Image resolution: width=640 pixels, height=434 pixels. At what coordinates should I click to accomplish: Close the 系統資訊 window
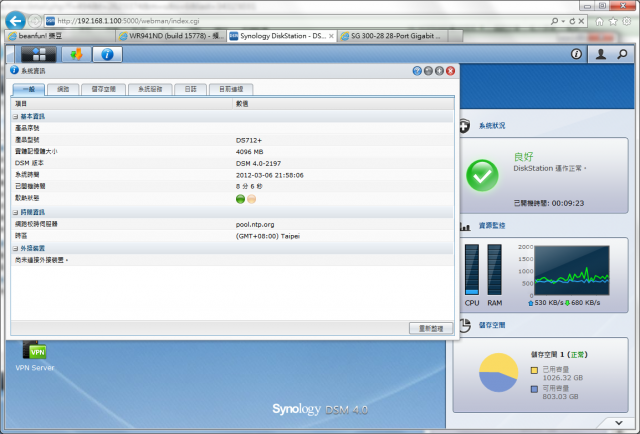click(x=450, y=71)
